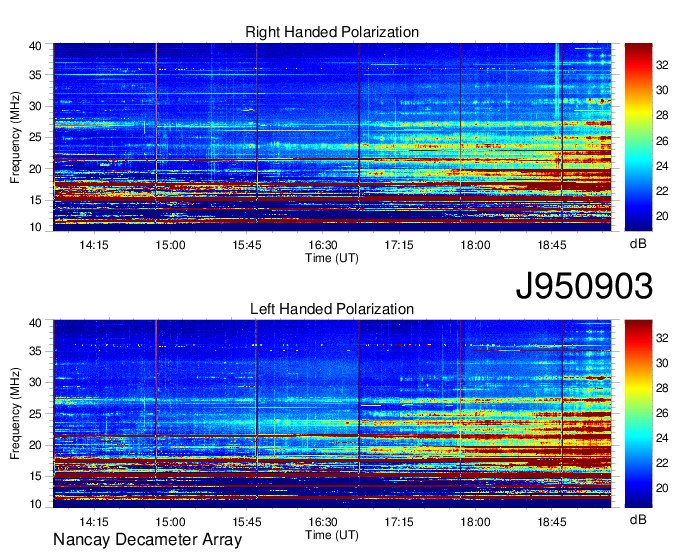This screenshot has height=552, width=680.
Task: Click the 32 dB tick on Right Handed color bar
Action: 662,65
